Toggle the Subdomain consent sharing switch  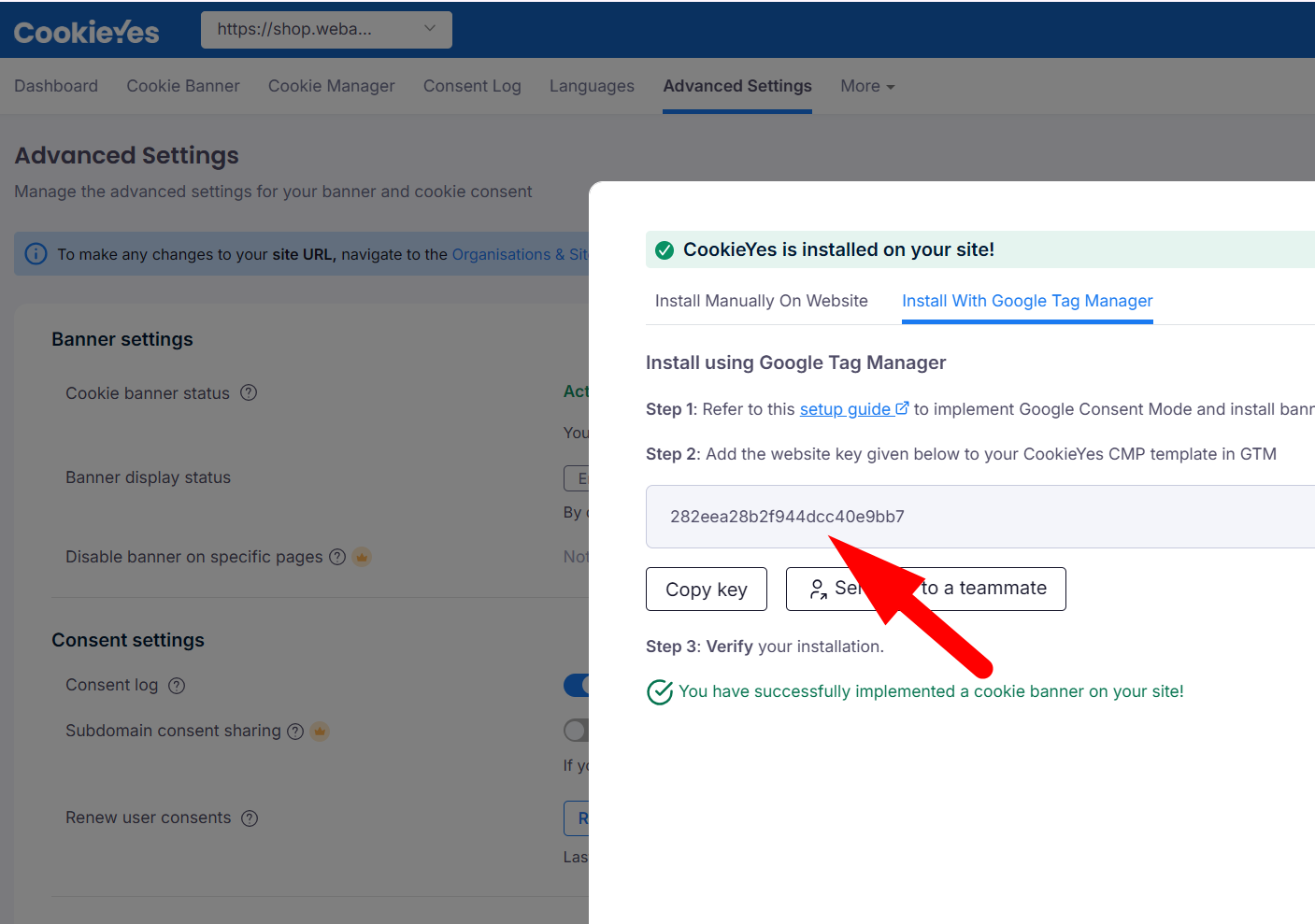576,730
